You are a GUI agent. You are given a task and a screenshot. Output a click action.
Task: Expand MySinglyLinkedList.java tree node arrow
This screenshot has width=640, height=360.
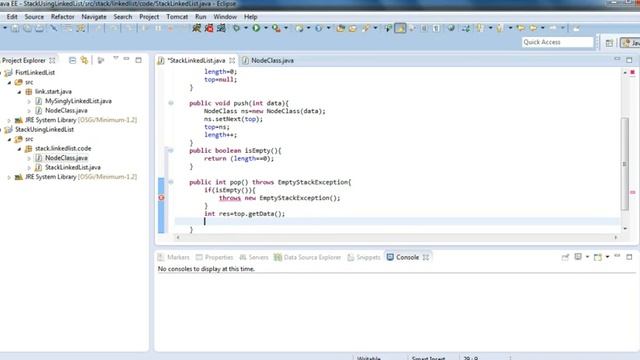pyautogui.click(x=29, y=101)
